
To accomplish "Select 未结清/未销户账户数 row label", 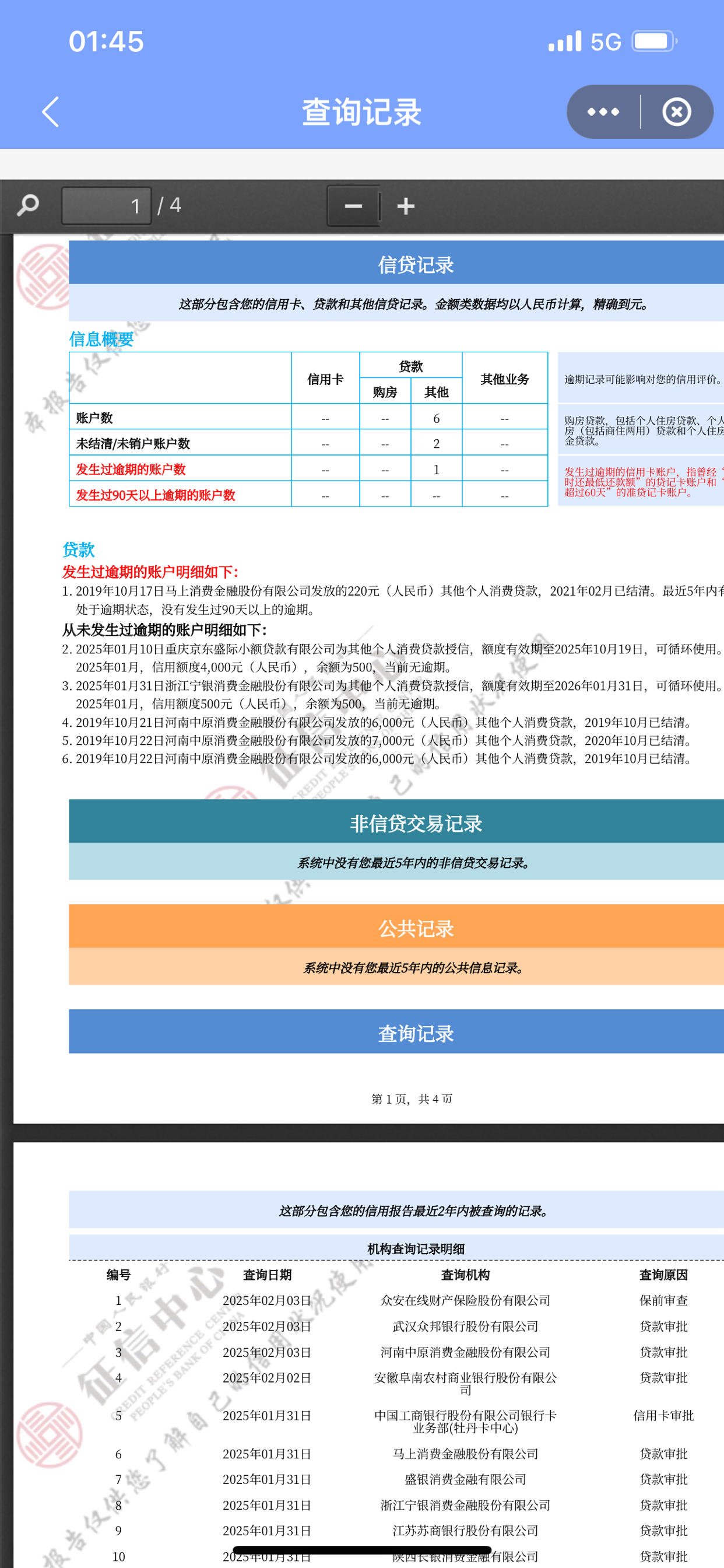I will (133, 444).
